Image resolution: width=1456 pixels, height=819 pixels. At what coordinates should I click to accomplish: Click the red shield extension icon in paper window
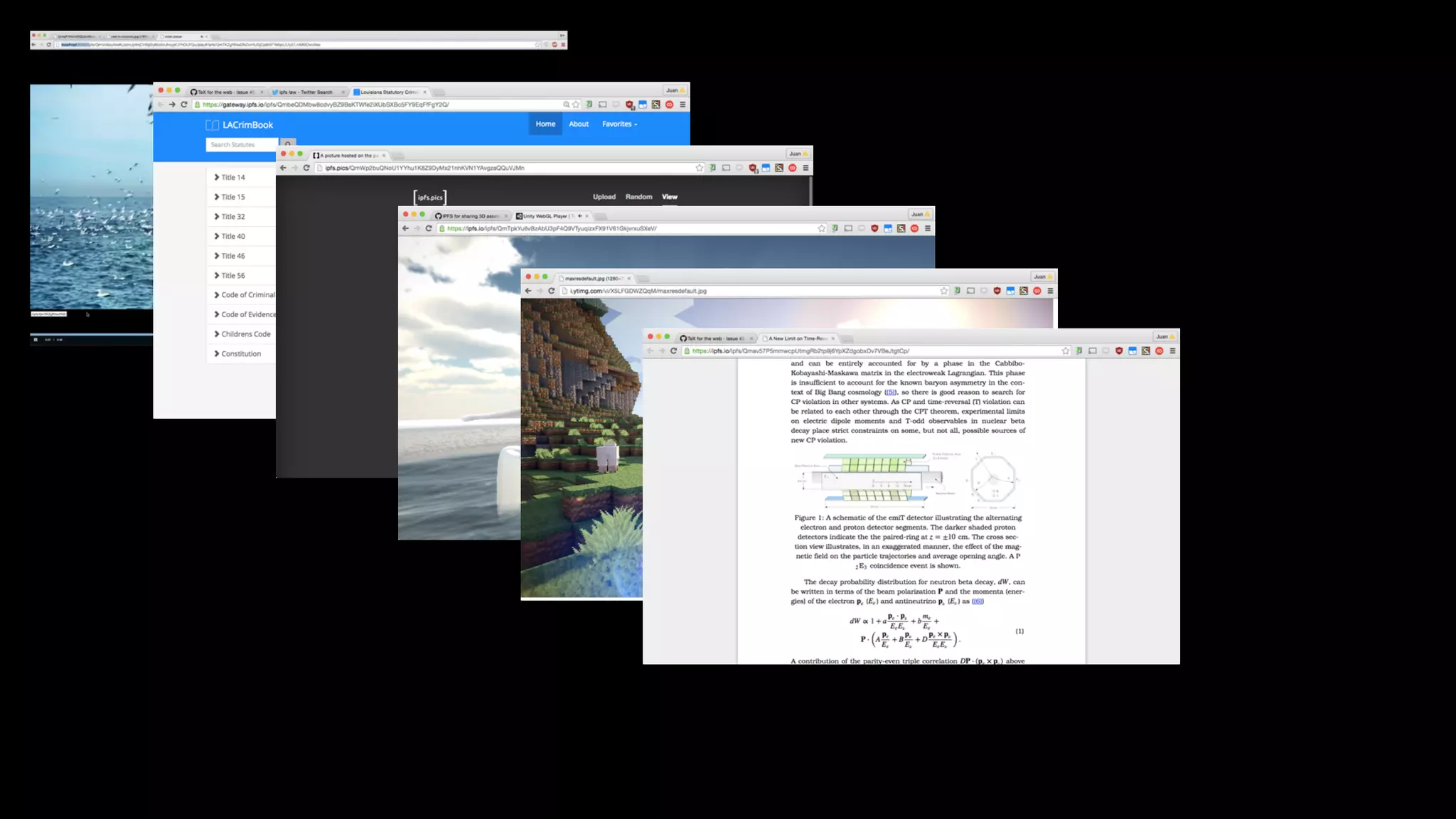tap(1119, 350)
